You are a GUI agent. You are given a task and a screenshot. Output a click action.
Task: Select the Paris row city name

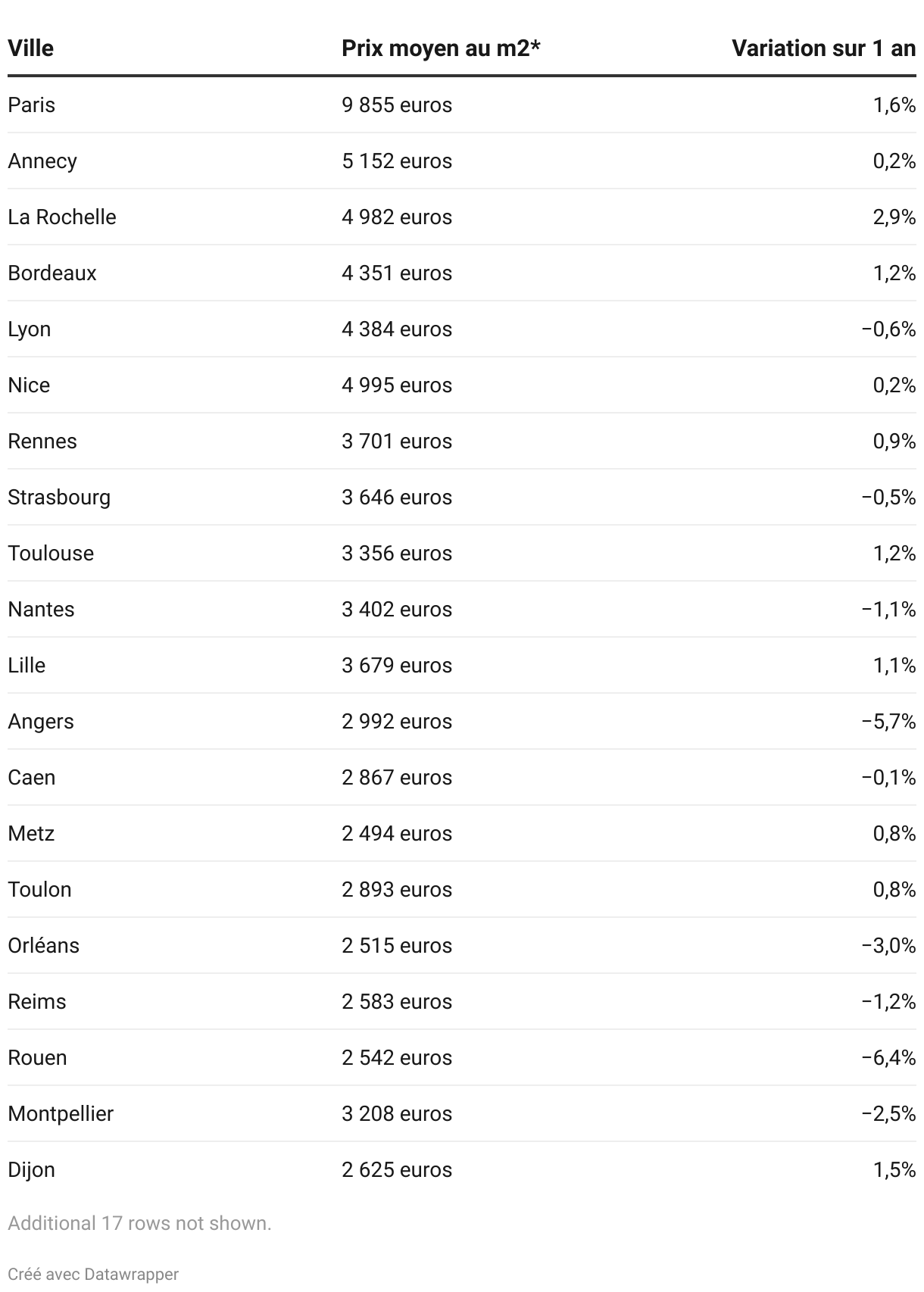[x=32, y=105]
